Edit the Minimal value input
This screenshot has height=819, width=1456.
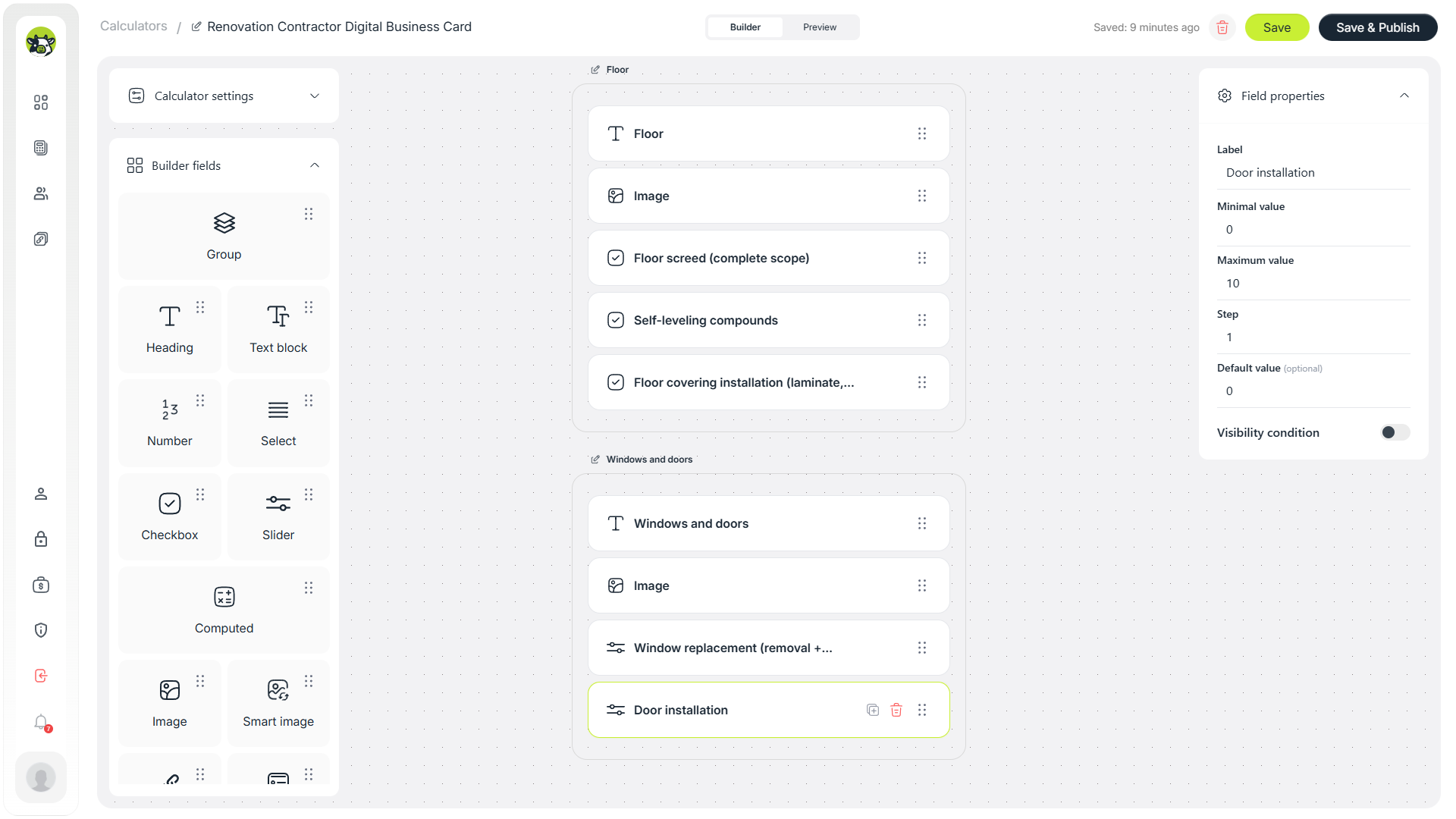tap(1313, 230)
